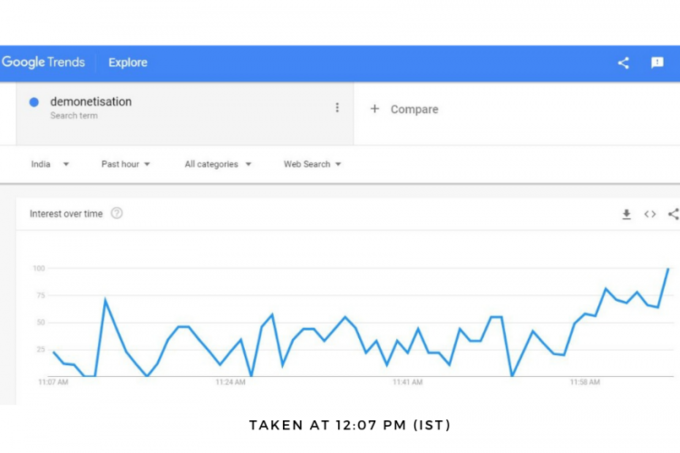Click the Compare button
The image size is (680, 453).
click(404, 109)
